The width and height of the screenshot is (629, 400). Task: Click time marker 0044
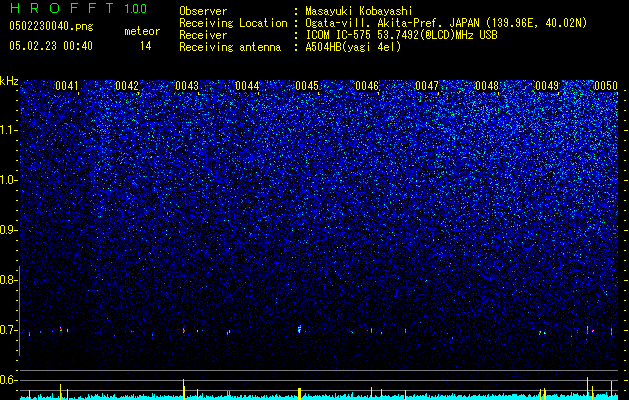(x=247, y=86)
